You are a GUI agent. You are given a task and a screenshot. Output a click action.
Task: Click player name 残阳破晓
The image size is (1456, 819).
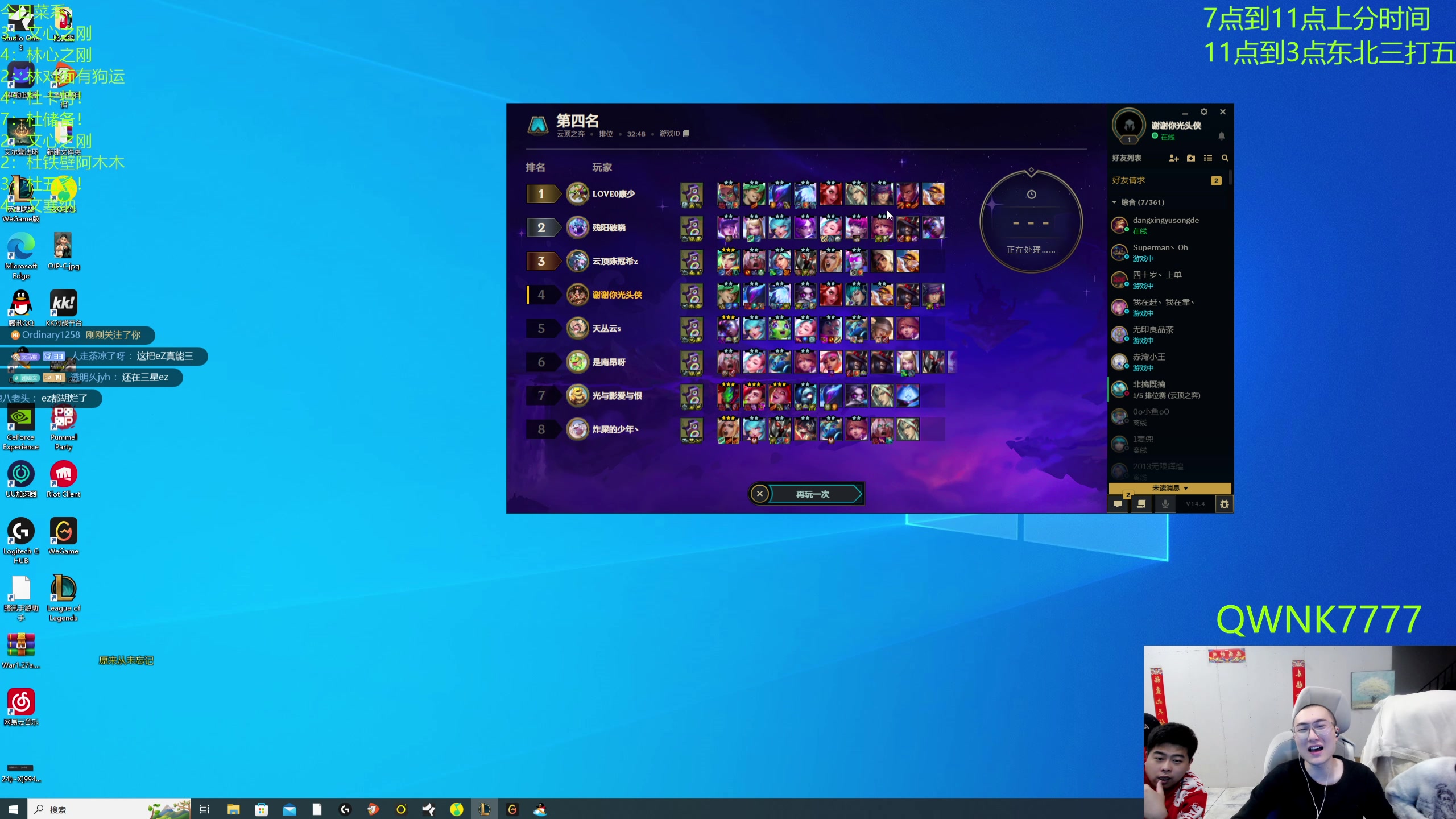click(609, 227)
